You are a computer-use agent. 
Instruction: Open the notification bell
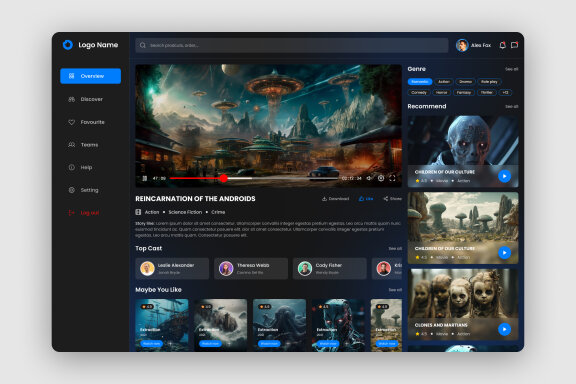point(502,45)
